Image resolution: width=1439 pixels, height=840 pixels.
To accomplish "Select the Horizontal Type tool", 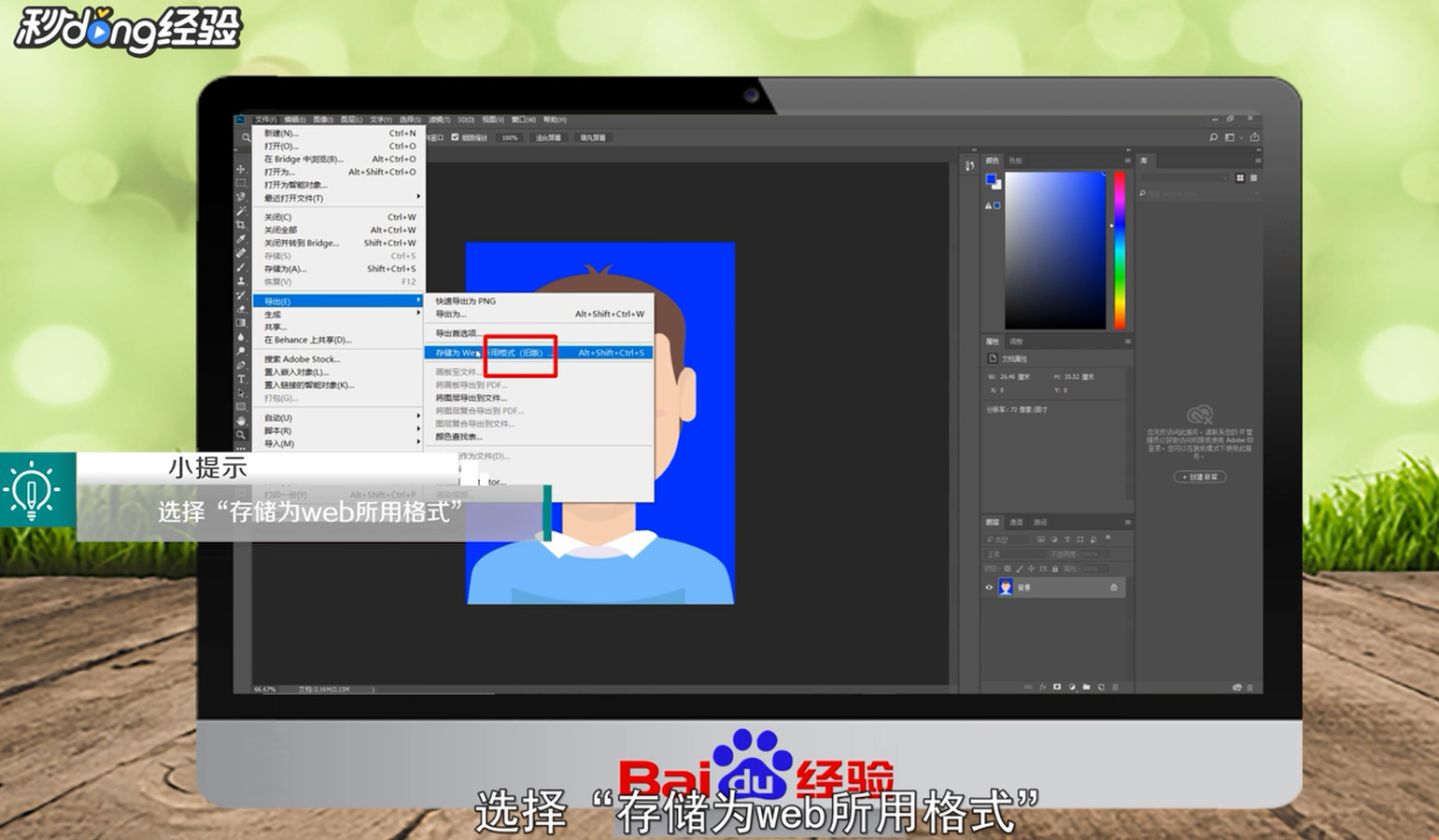I will click(x=241, y=379).
